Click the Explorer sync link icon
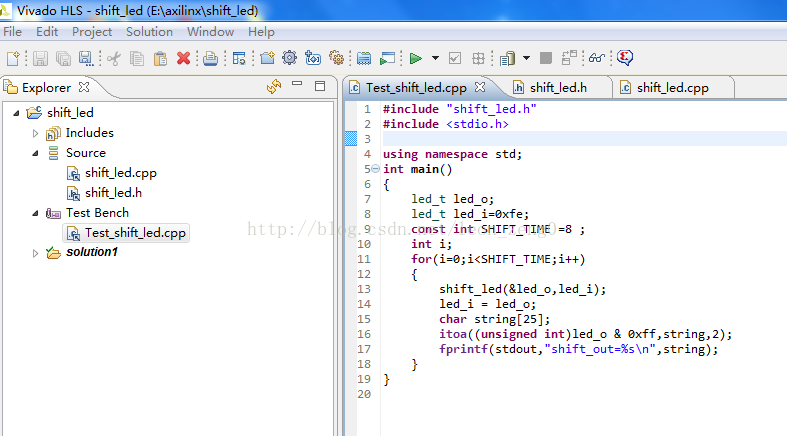 pyautogui.click(x=274, y=86)
